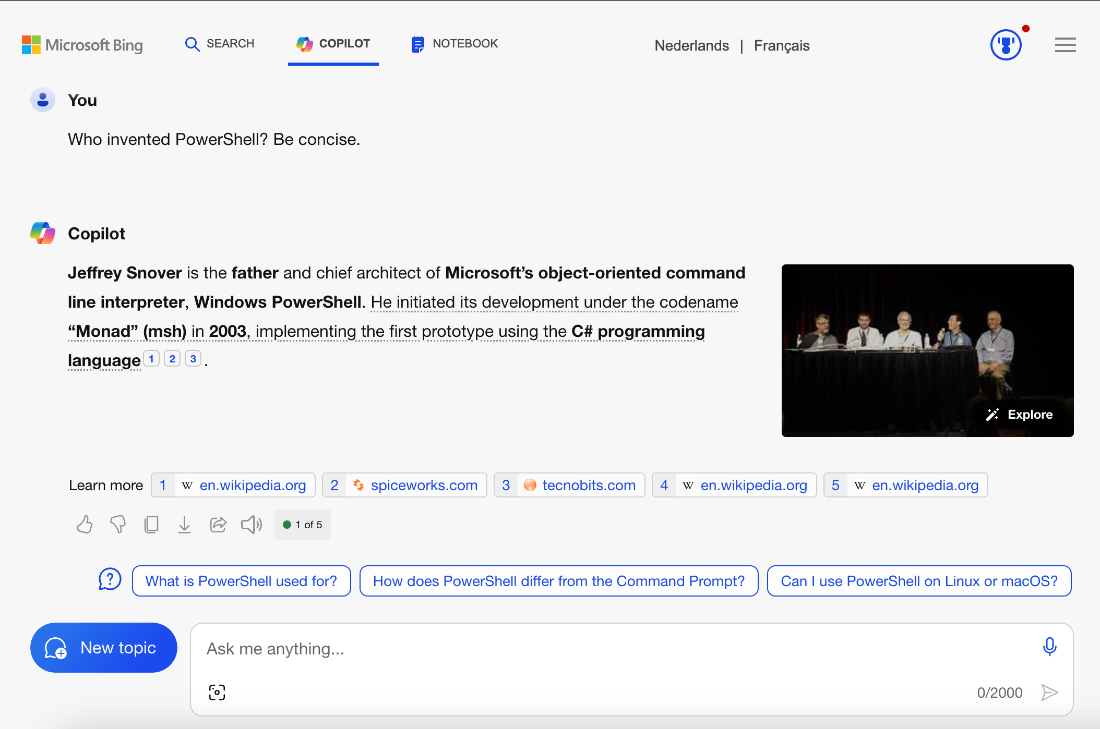Play the read aloud speaker icon
This screenshot has width=1100, height=729.
[x=251, y=524]
